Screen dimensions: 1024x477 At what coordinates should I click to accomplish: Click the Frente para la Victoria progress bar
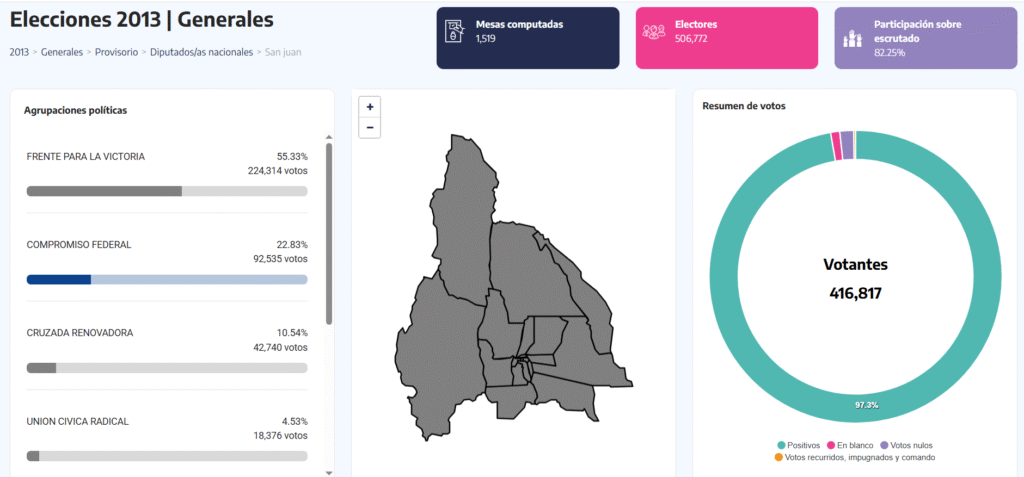click(x=167, y=191)
